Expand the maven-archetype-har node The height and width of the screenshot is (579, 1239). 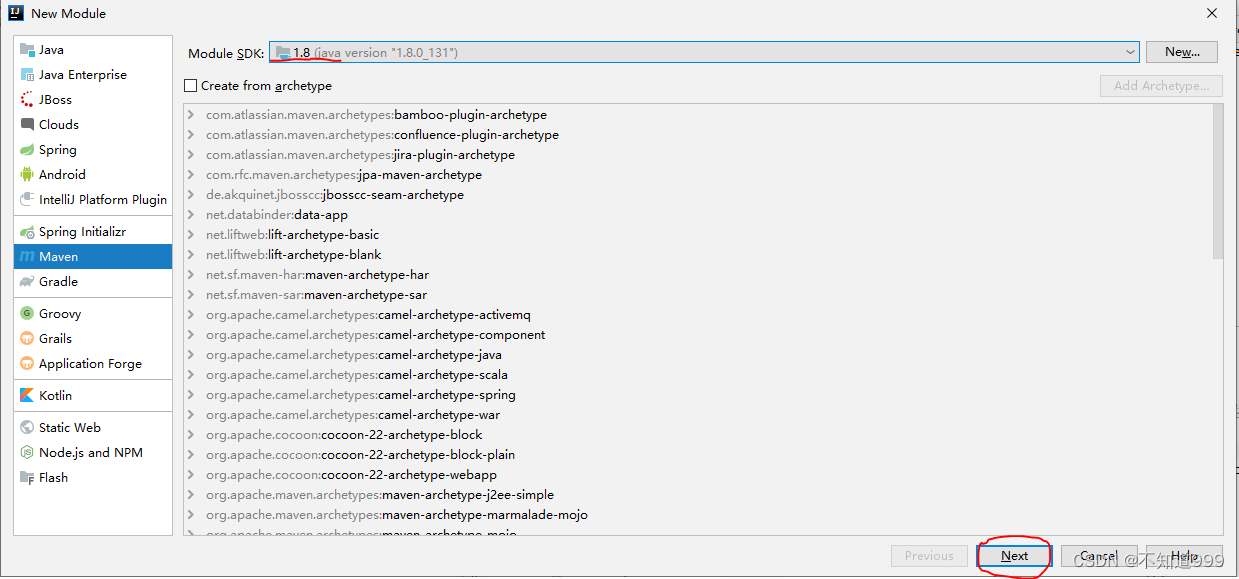point(191,275)
